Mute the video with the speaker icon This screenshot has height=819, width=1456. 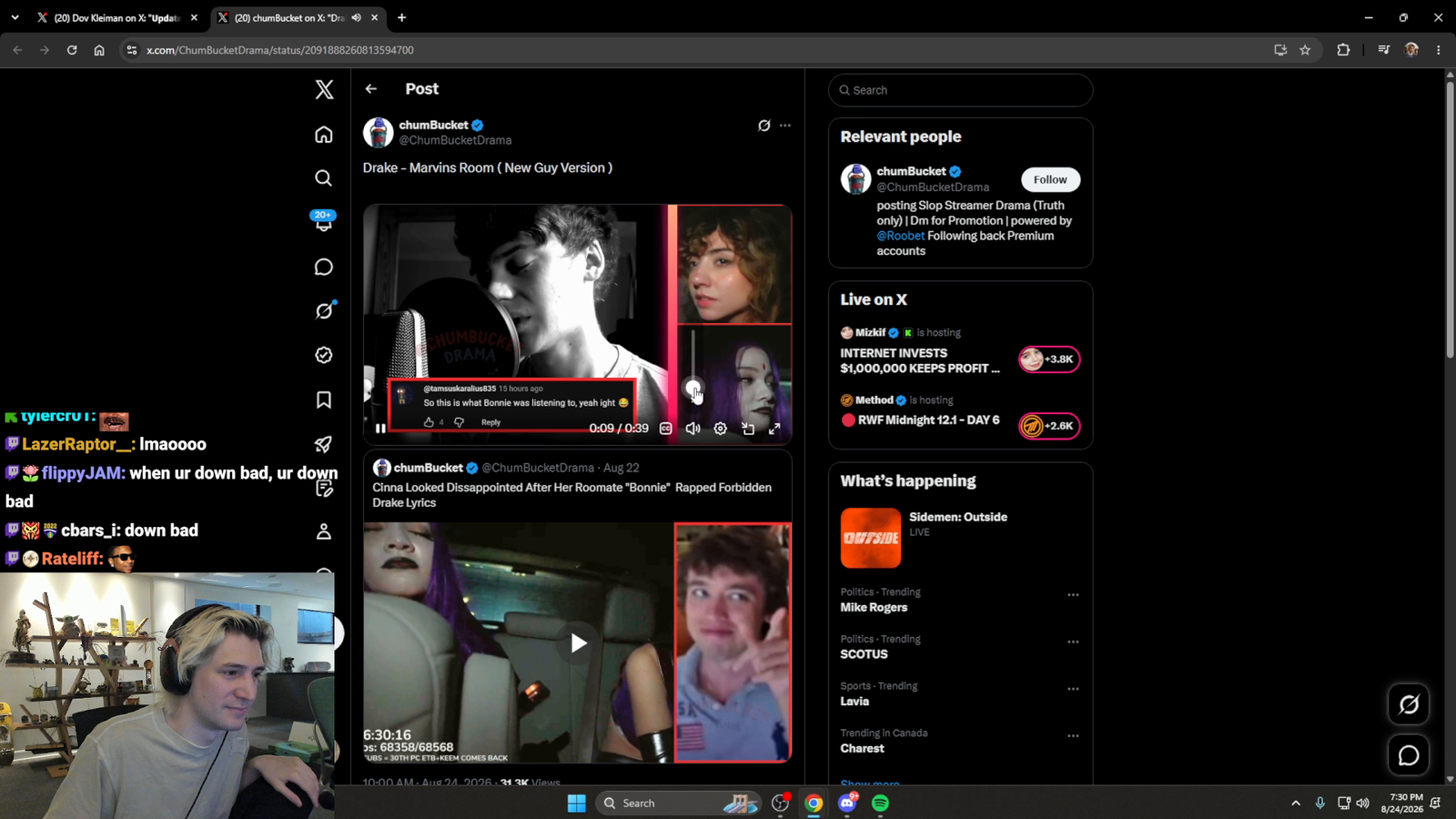[x=693, y=429]
